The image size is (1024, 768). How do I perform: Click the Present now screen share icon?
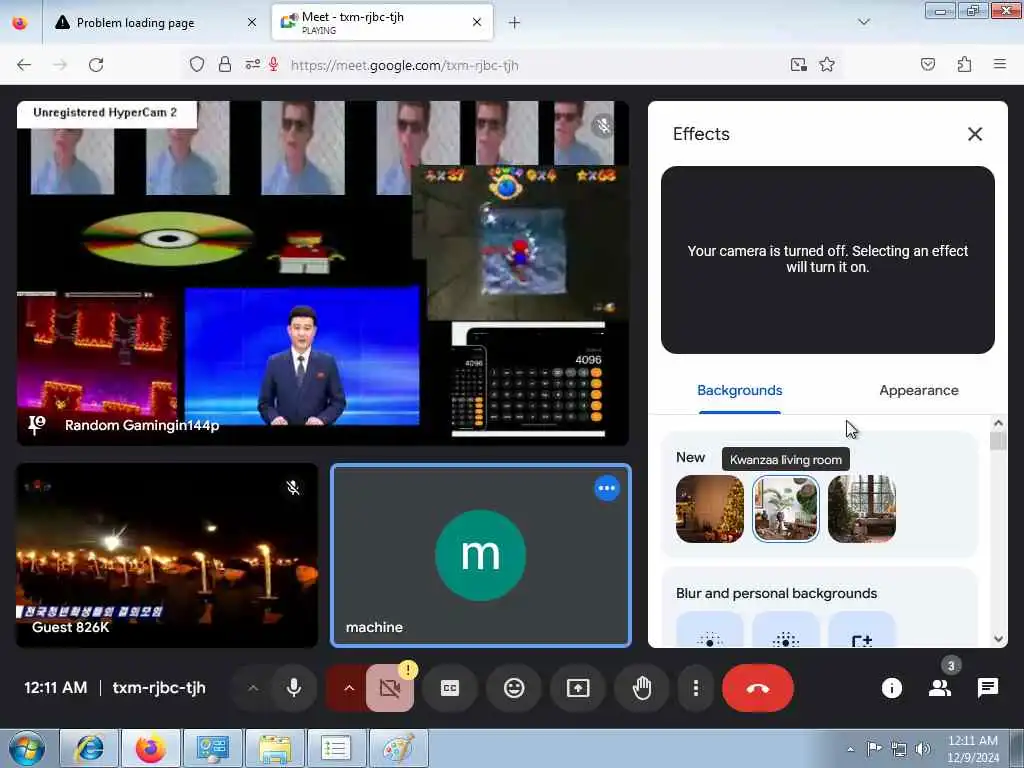(x=578, y=688)
